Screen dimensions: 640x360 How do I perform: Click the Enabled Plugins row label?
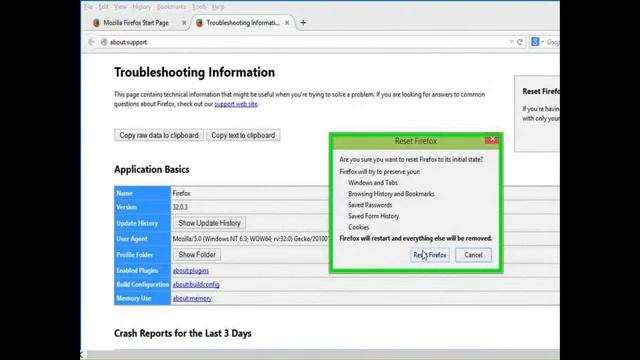pyautogui.click(x=137, y=271)
